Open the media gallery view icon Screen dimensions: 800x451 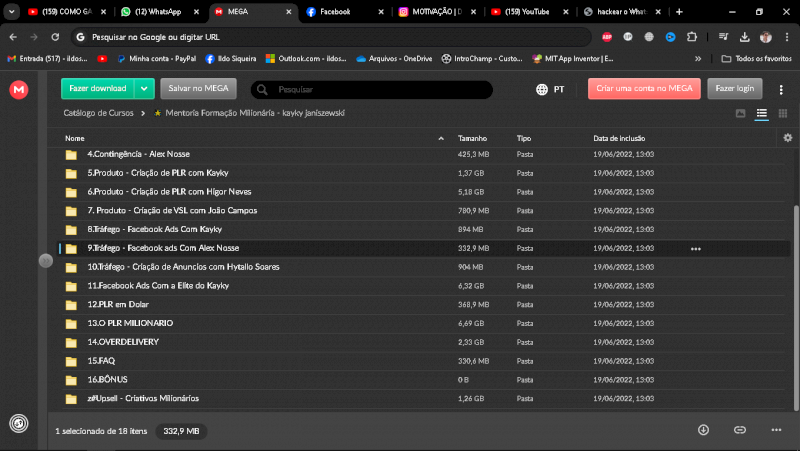click(740, 113)
